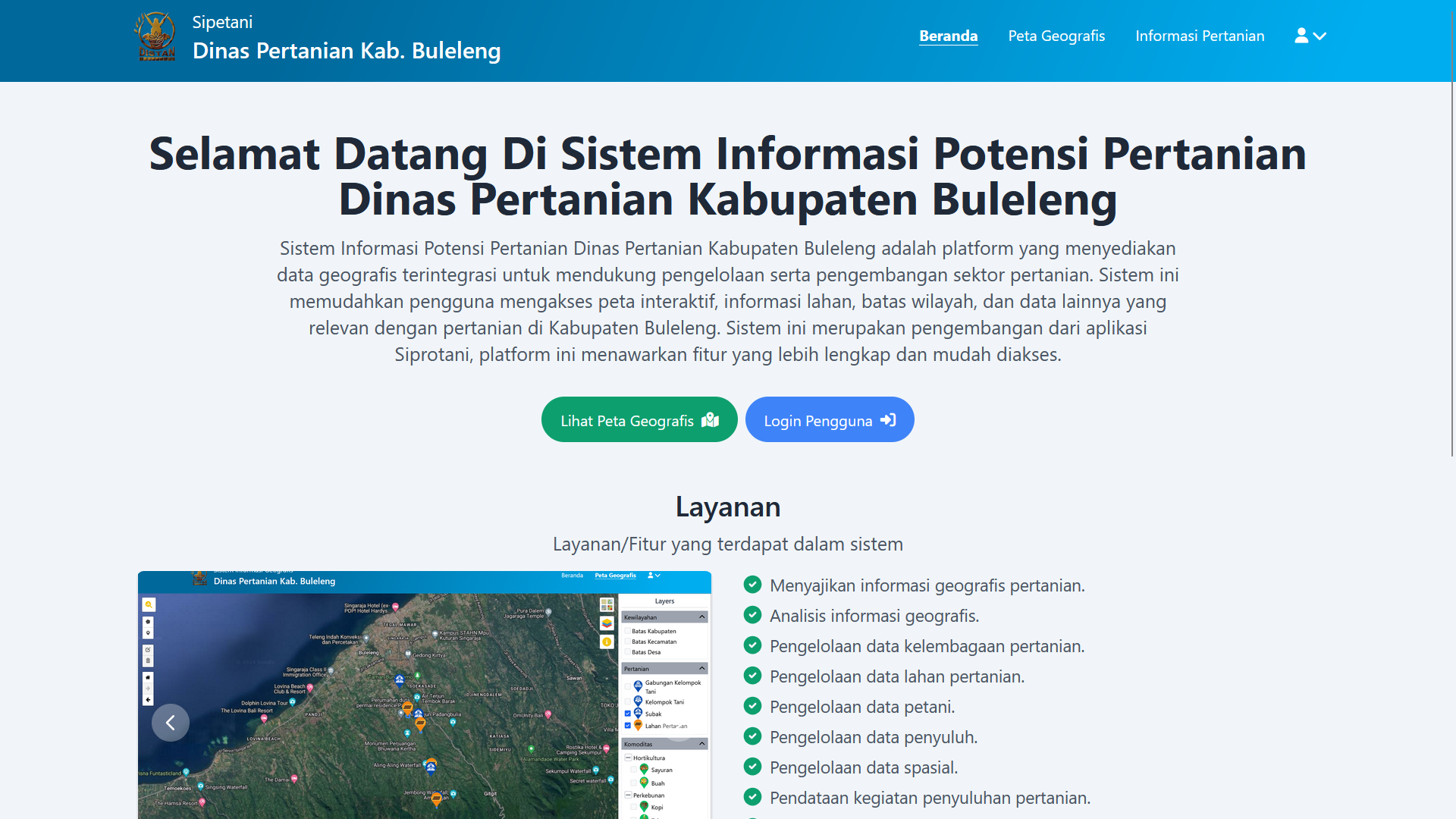
Task: Click the Lihat Peta Geografis button
Action: pyautogui.click(x=639, y=419)
